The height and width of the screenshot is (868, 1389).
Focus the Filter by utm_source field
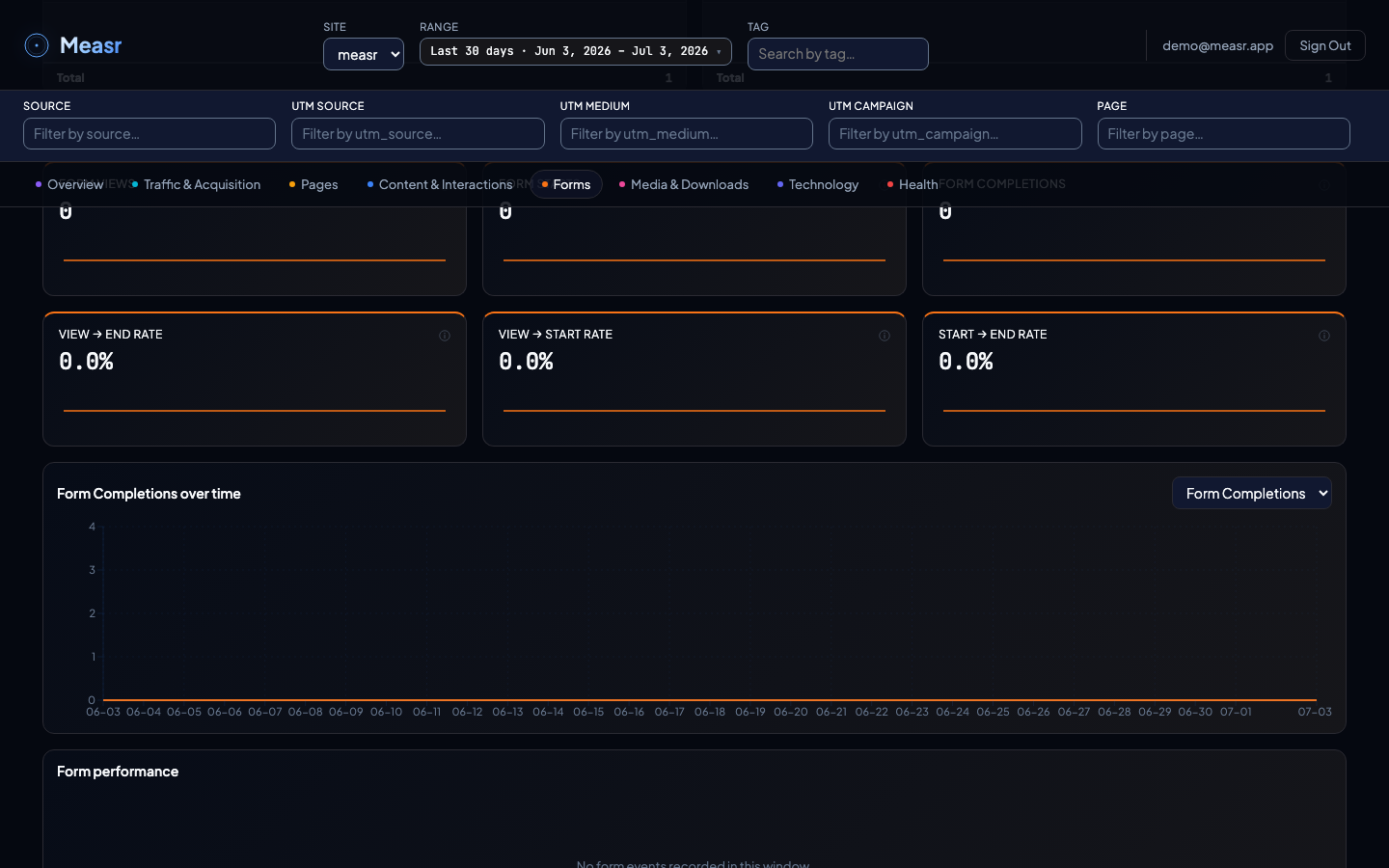click(418, 134)
